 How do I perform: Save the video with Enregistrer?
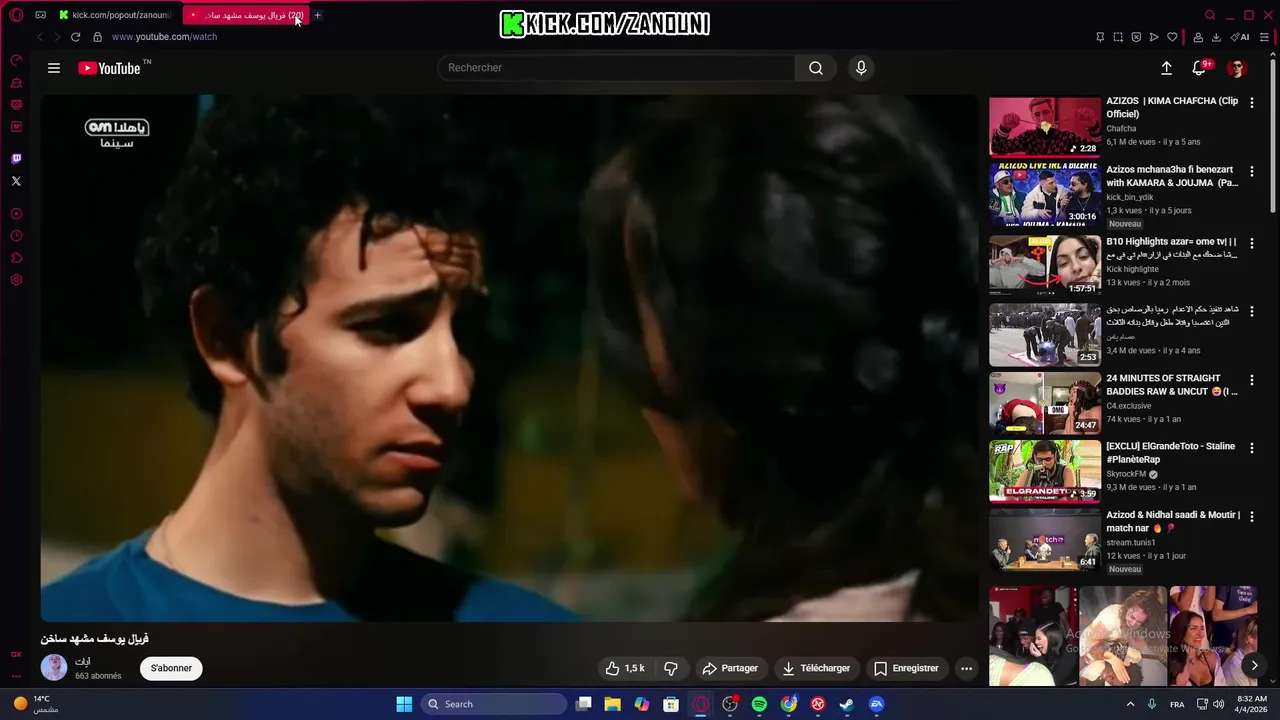tap(906, 668)
